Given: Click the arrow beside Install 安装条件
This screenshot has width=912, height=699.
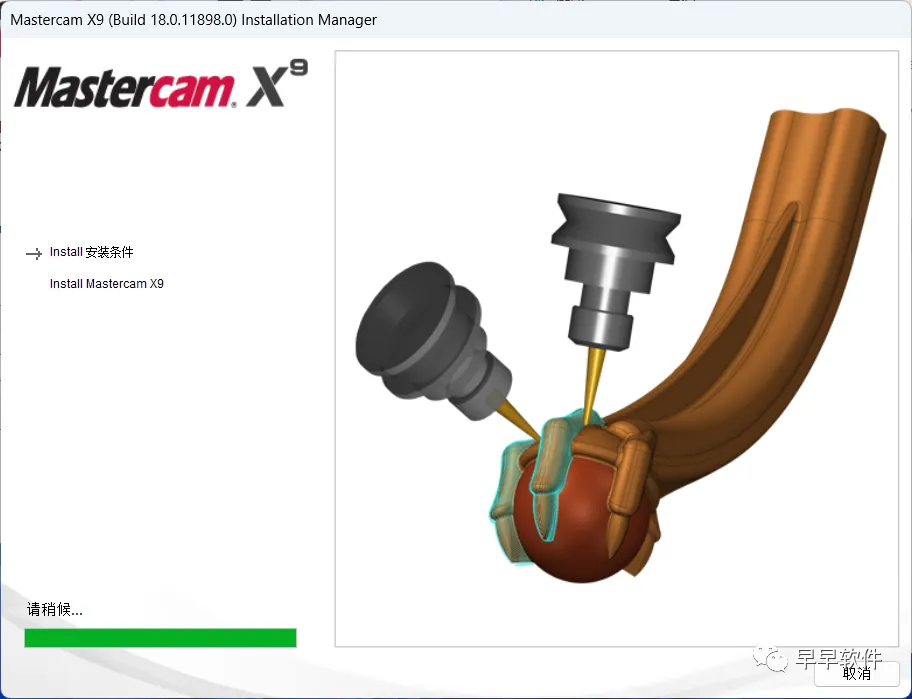Looking at the screenshot, I should click(x=34, y=254).
